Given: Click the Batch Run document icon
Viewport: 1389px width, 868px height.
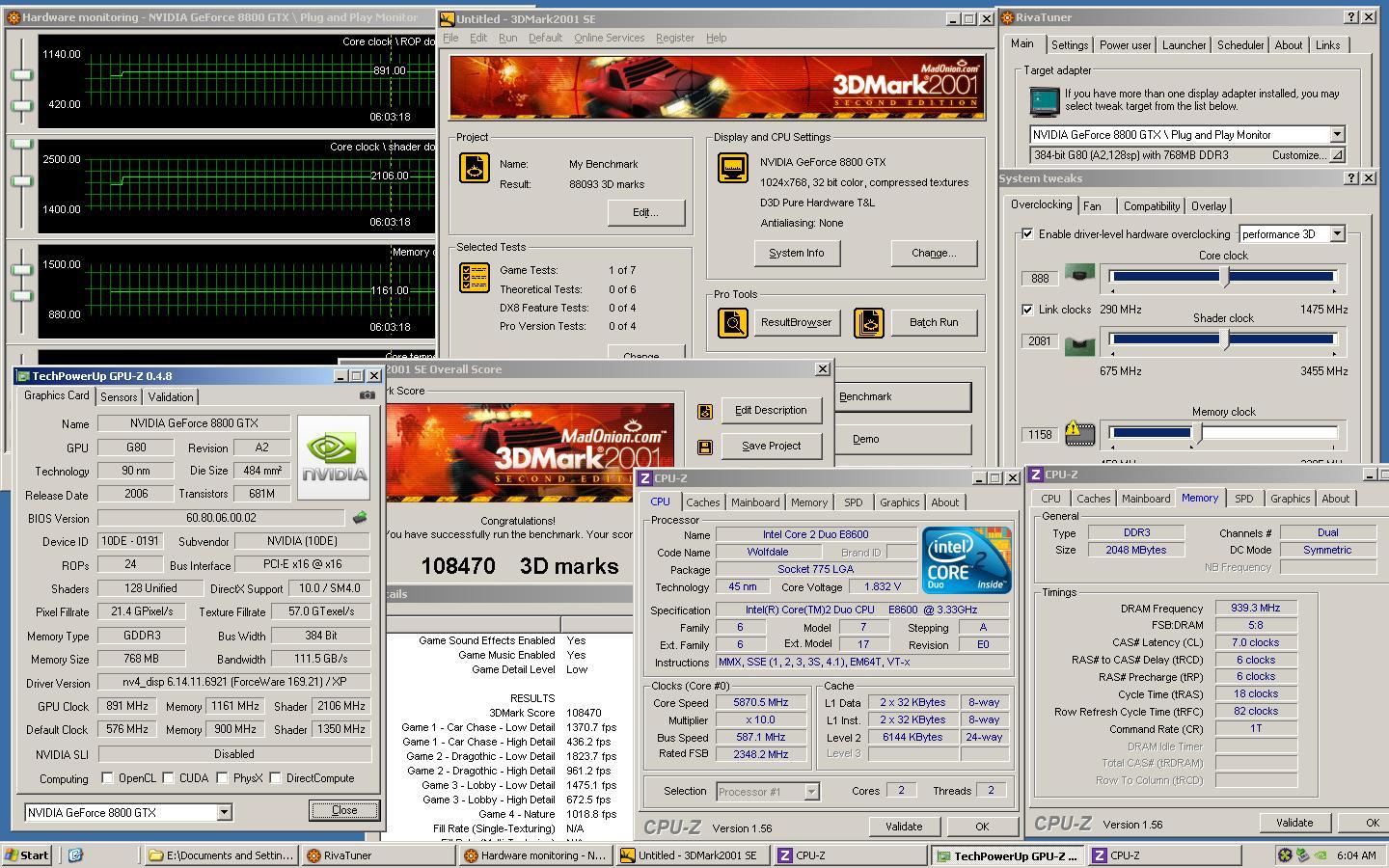Looking at the screenshot, I should coord(868,322).
